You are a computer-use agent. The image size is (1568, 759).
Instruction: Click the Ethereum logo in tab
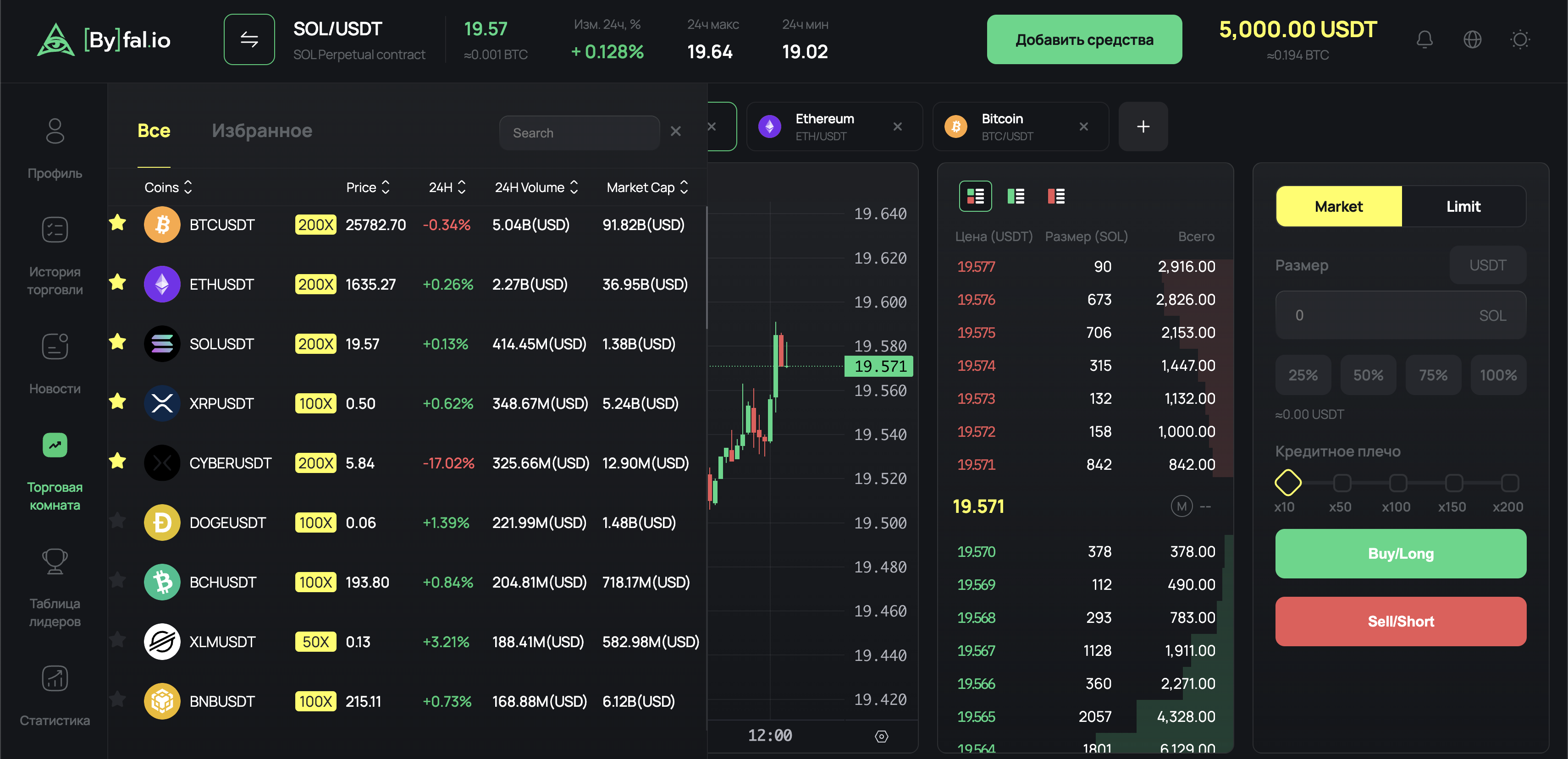[x=769, y=126]
